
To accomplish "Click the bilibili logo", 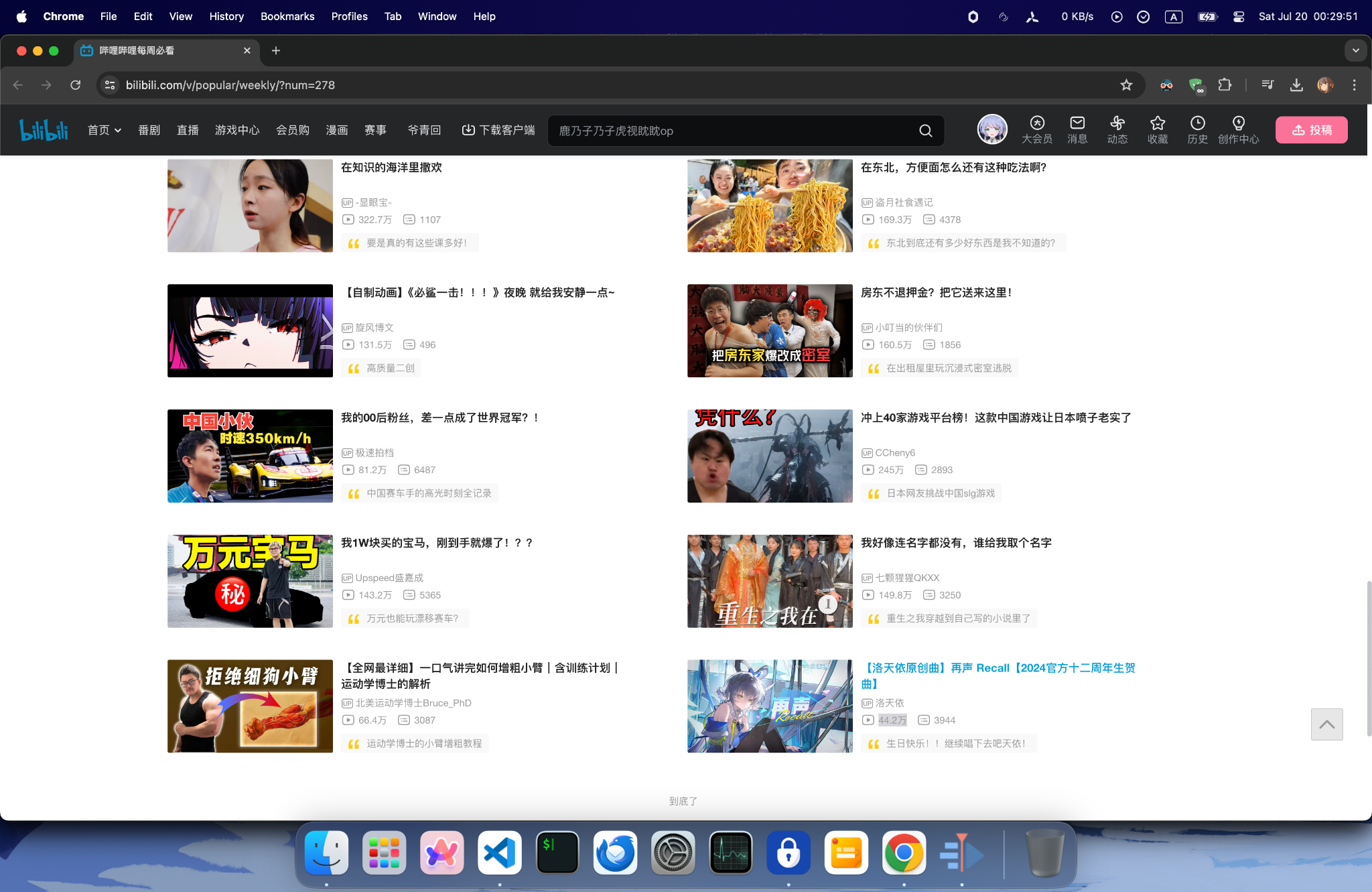I will 44,129.
